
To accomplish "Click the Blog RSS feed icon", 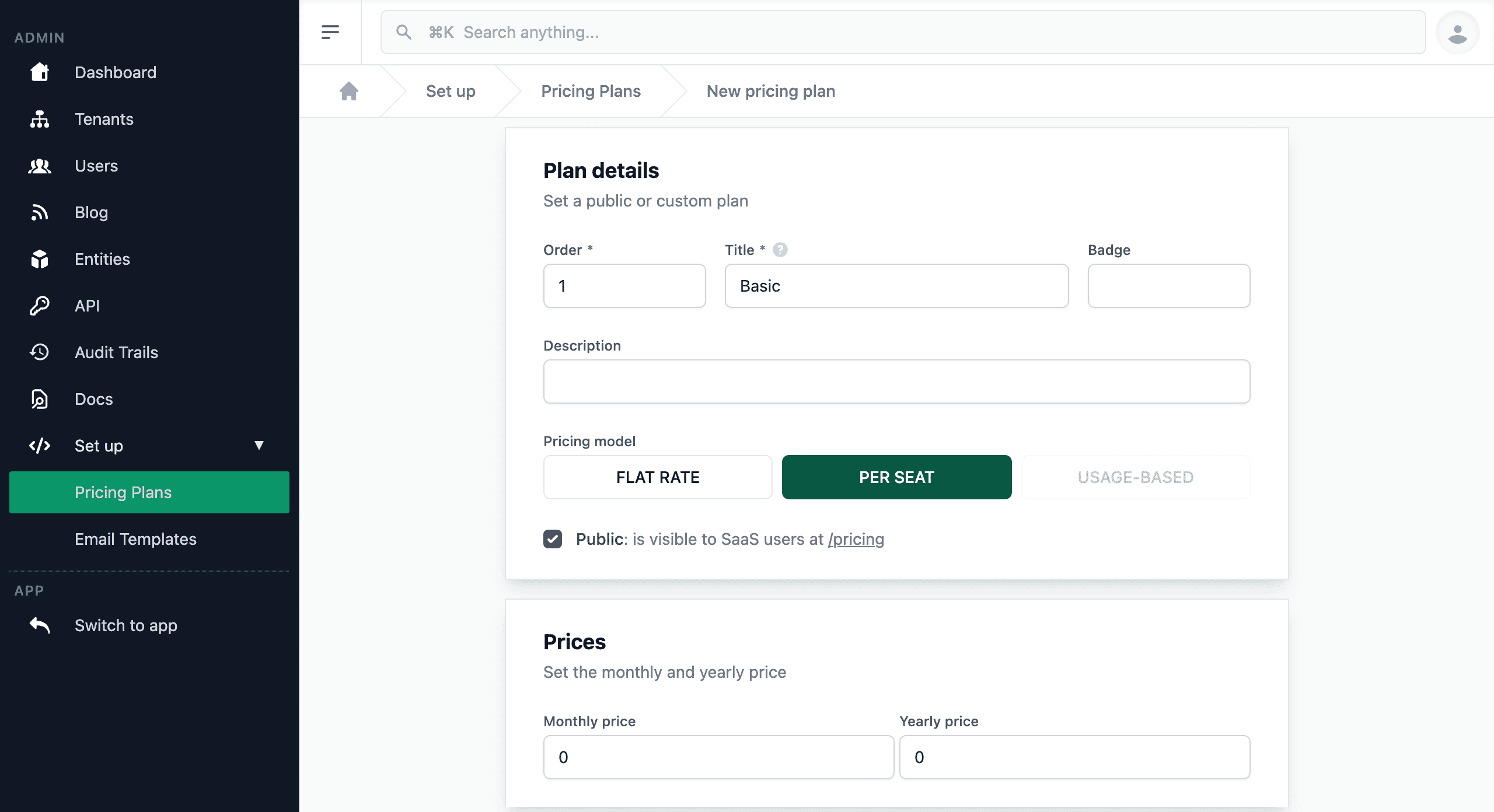I will pos(40,212).
